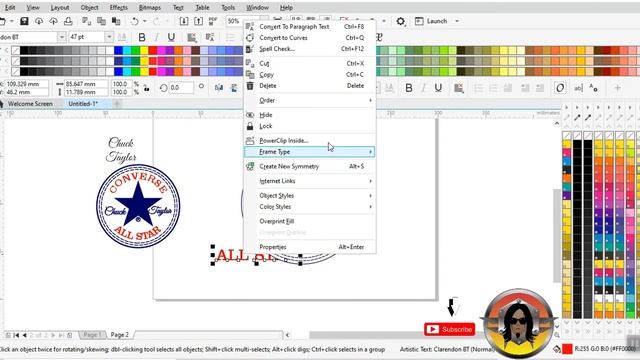
Task: Click the no-fill swatch in the top palette row
Action: coord(16,51)
